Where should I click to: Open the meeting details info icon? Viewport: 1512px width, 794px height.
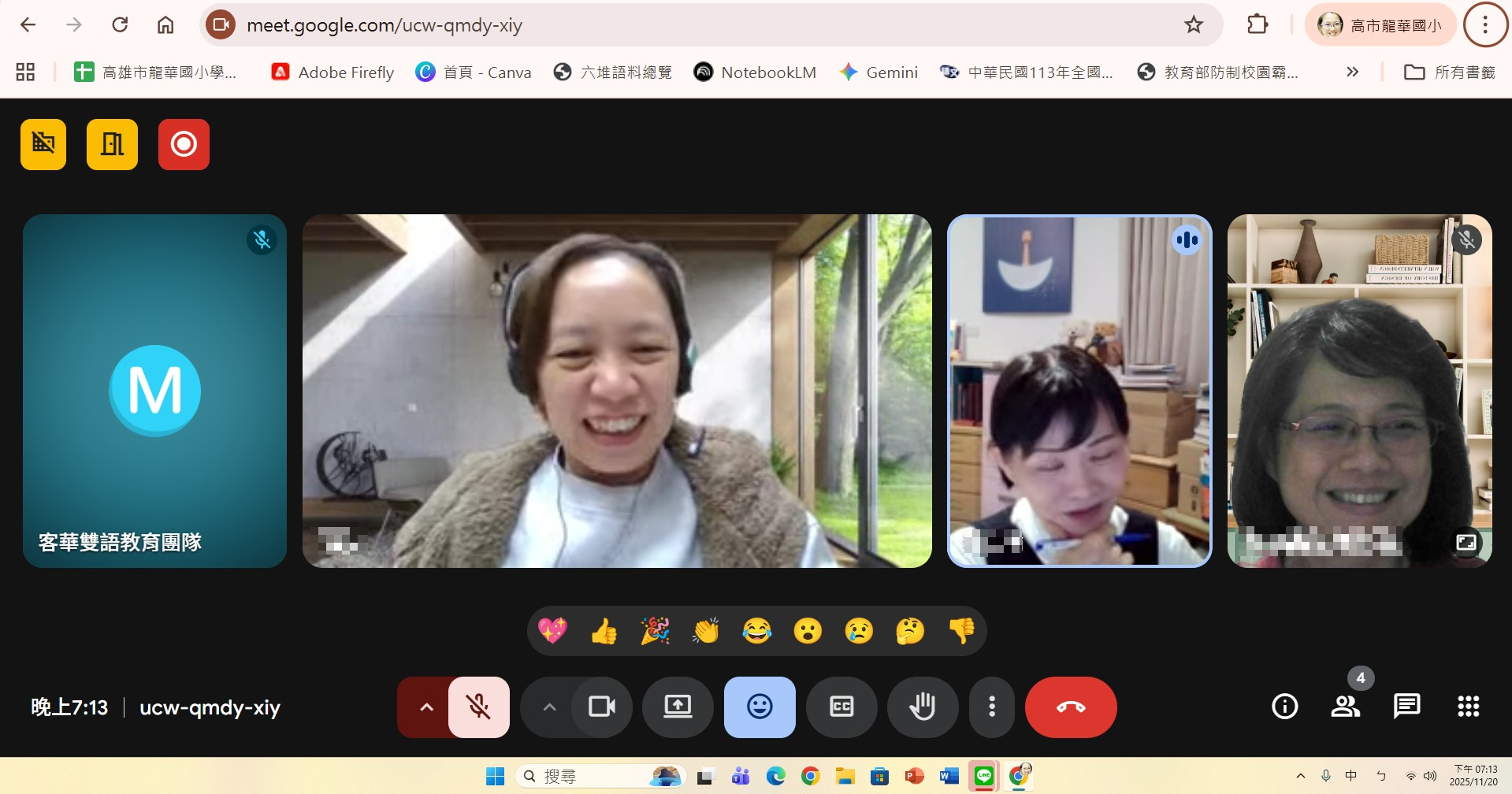tap(1284, 707)
